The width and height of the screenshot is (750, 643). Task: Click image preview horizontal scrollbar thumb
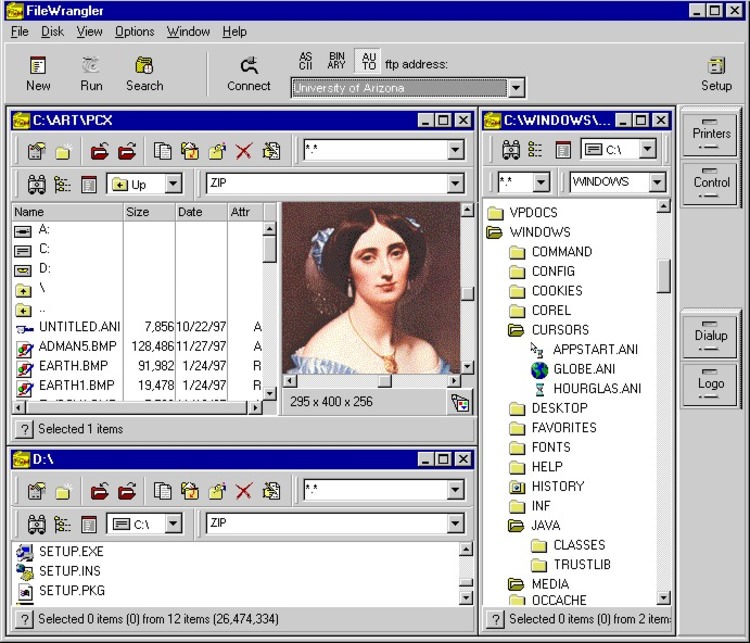tap(385, 381)
